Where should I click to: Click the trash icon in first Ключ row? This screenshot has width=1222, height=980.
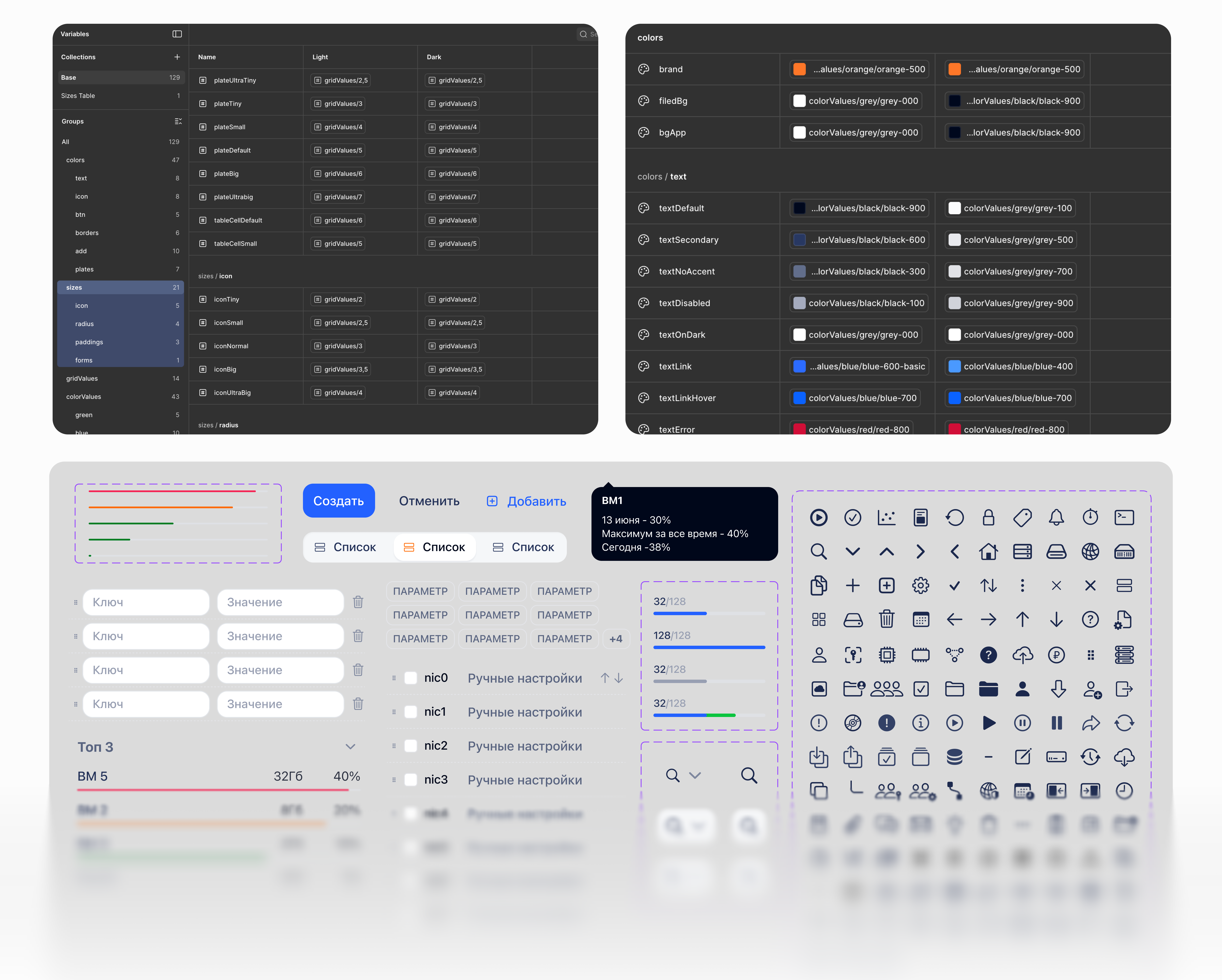pyautogui.click(x=358, y=602)
